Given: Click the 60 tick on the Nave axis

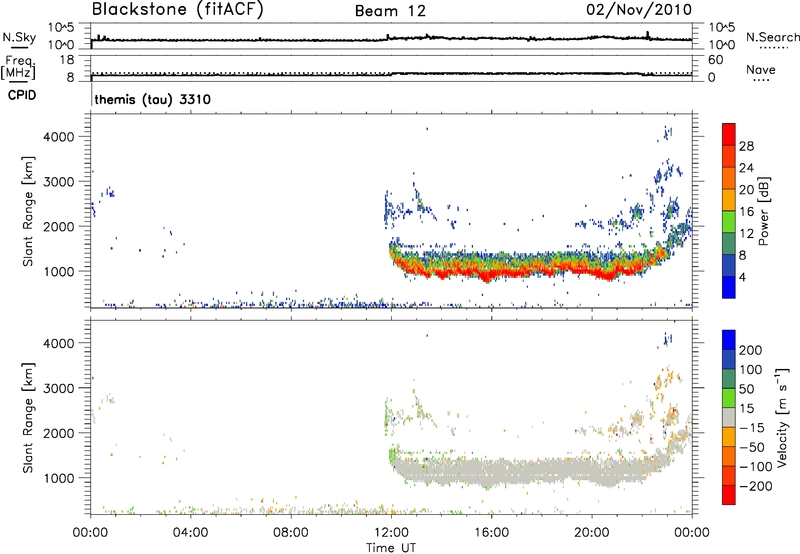Looking at the screenshot, I should pos(716,60).
